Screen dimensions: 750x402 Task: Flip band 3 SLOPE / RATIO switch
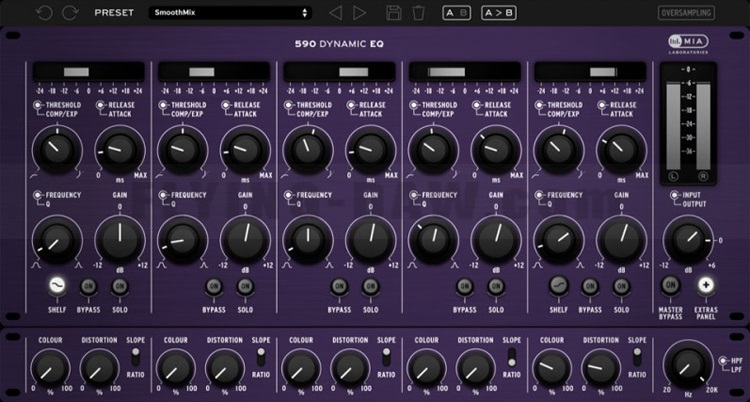tap(386, 357)
